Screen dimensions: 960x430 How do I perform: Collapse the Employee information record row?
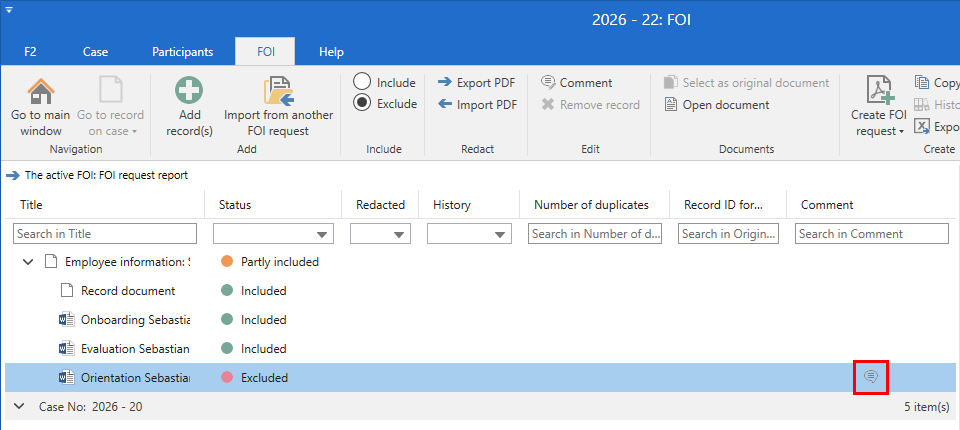click(28, 262)
